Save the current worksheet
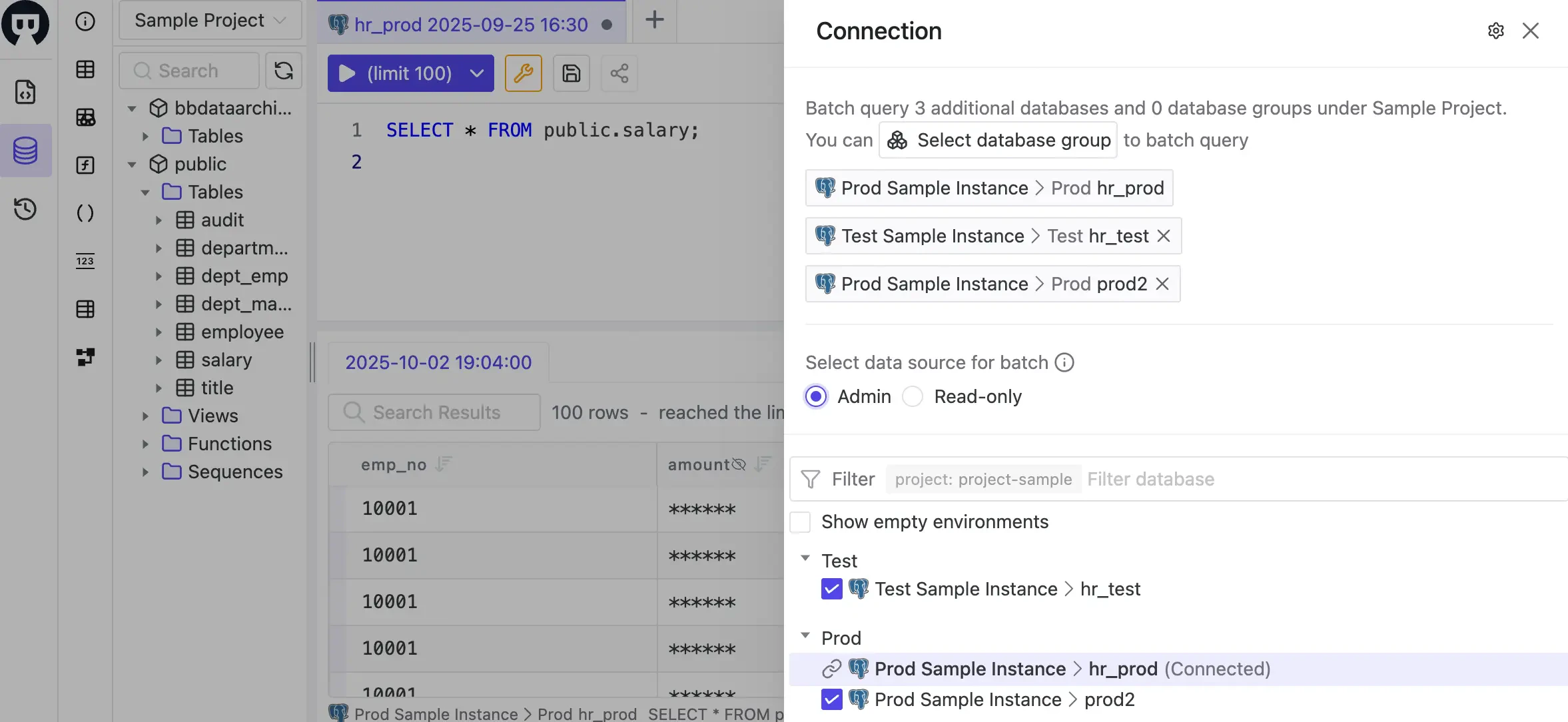Viewport: 1568px width, 722px height. click(571, 73)
